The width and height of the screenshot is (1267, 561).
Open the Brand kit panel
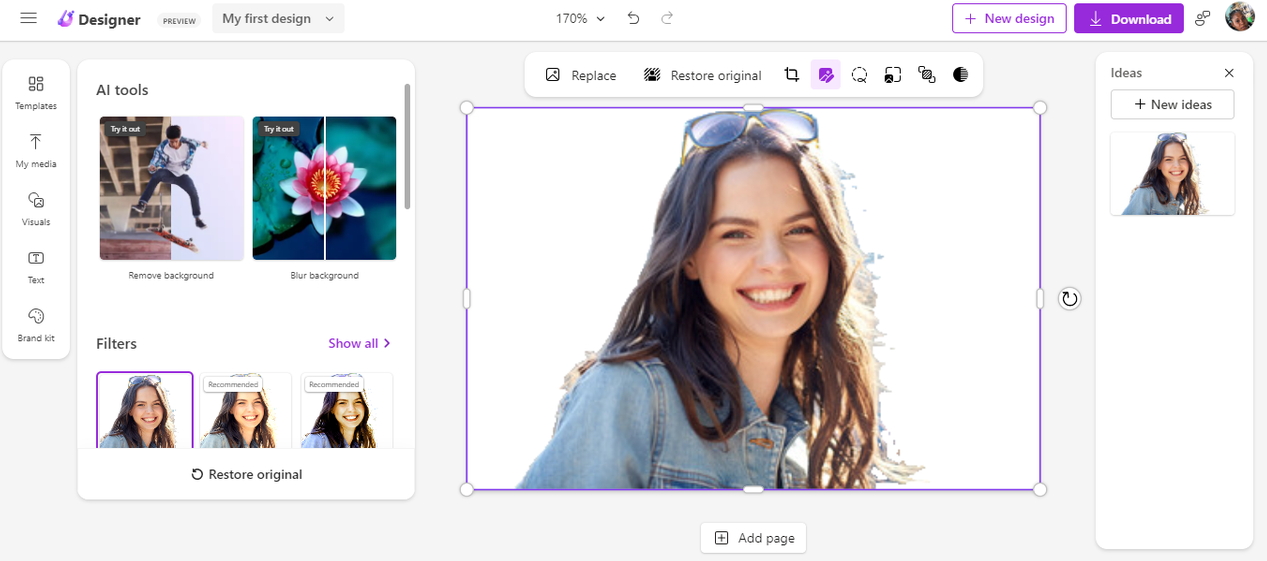(x=36, y=324)
